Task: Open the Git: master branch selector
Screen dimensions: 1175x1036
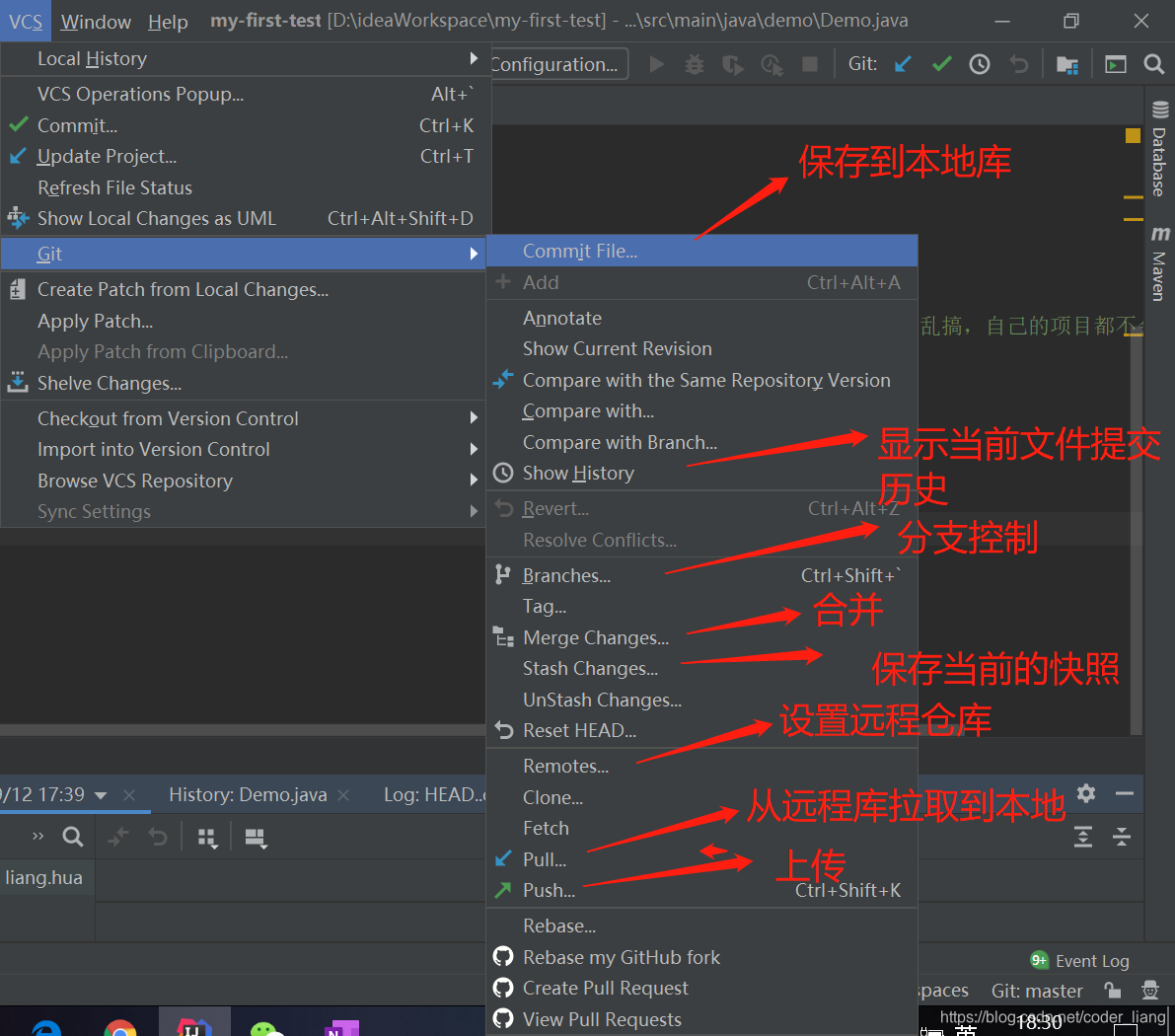Action: [x=1036, y=991]
